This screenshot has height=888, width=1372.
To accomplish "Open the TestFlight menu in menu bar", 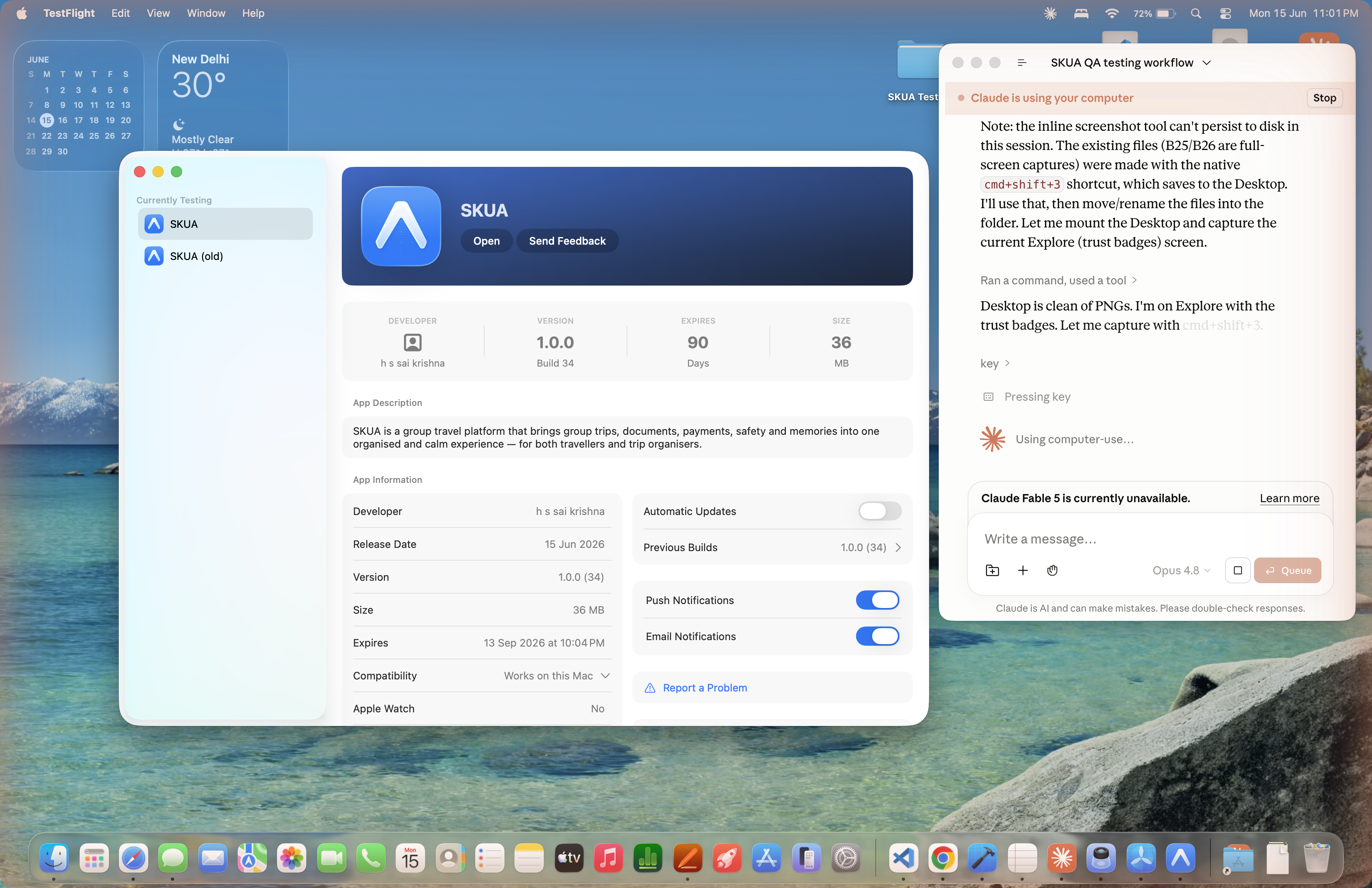I will (x=69, y=13).
